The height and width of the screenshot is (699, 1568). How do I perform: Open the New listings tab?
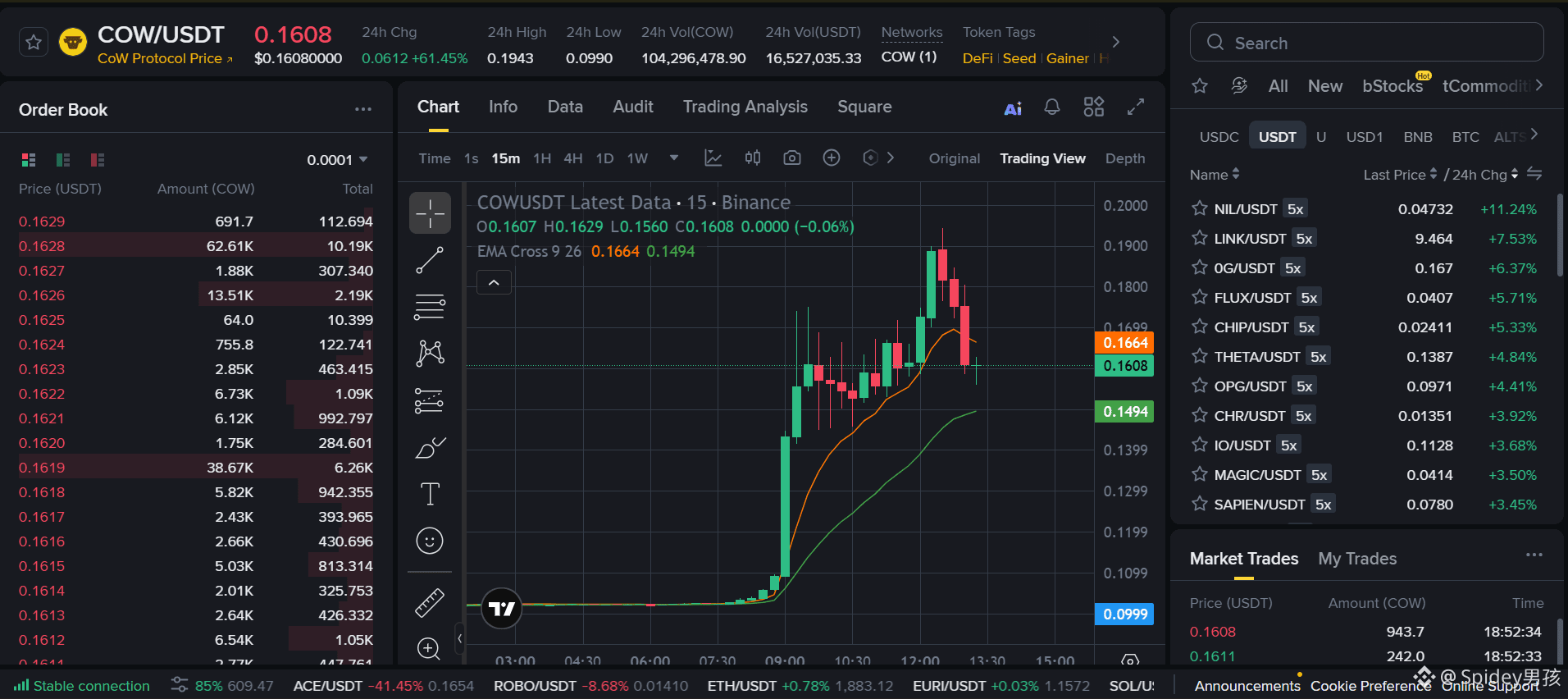coord(1324,85)
